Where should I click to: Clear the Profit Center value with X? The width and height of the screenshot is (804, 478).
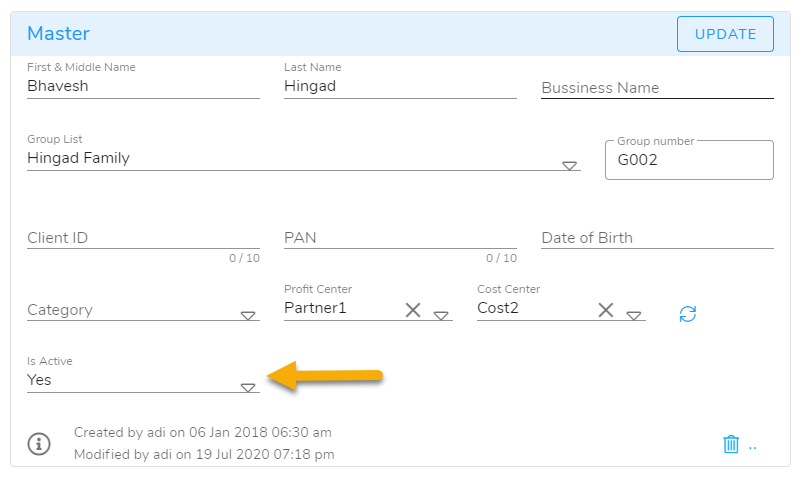tap(412, 310)
